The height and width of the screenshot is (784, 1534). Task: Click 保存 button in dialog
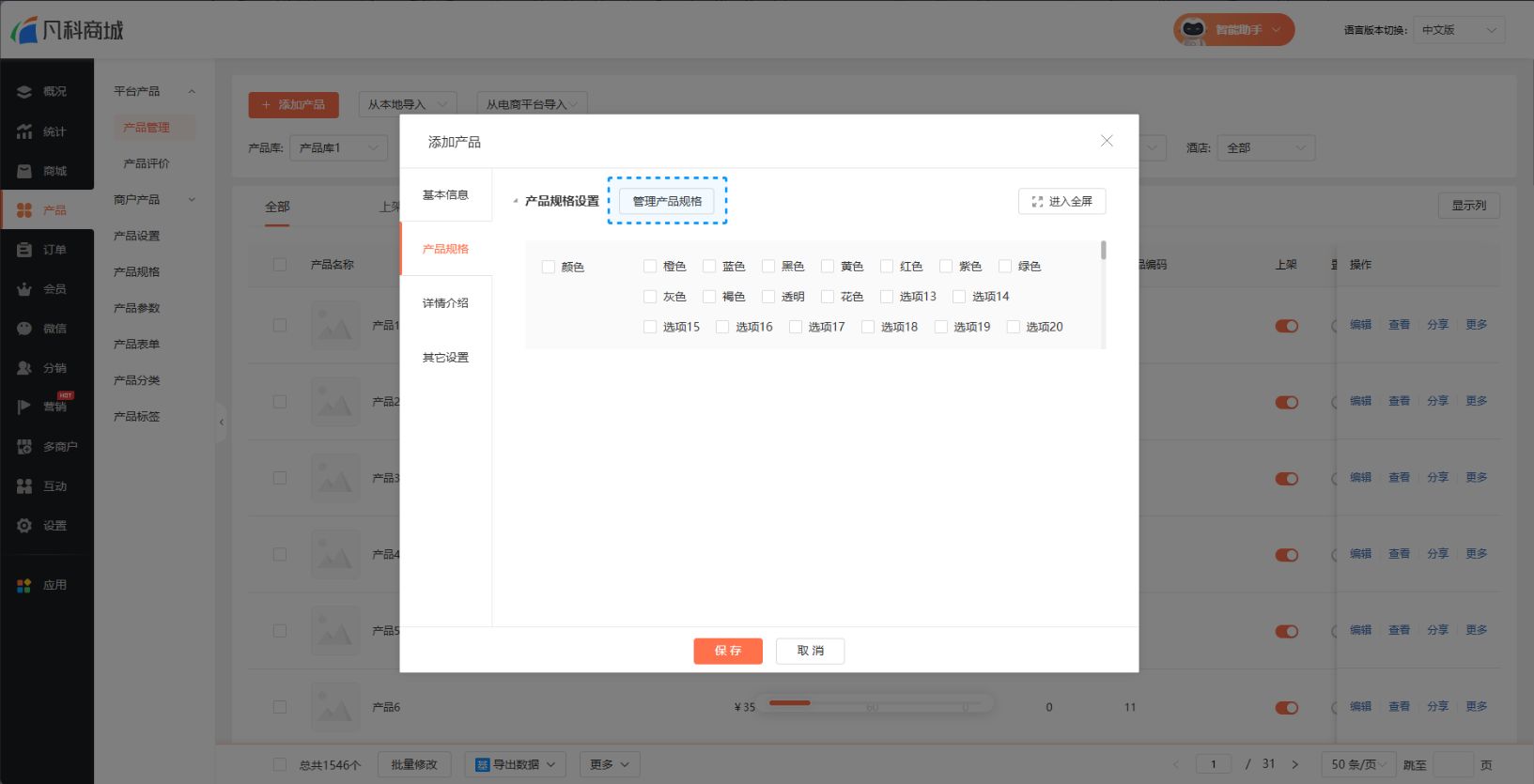point(728,651)
